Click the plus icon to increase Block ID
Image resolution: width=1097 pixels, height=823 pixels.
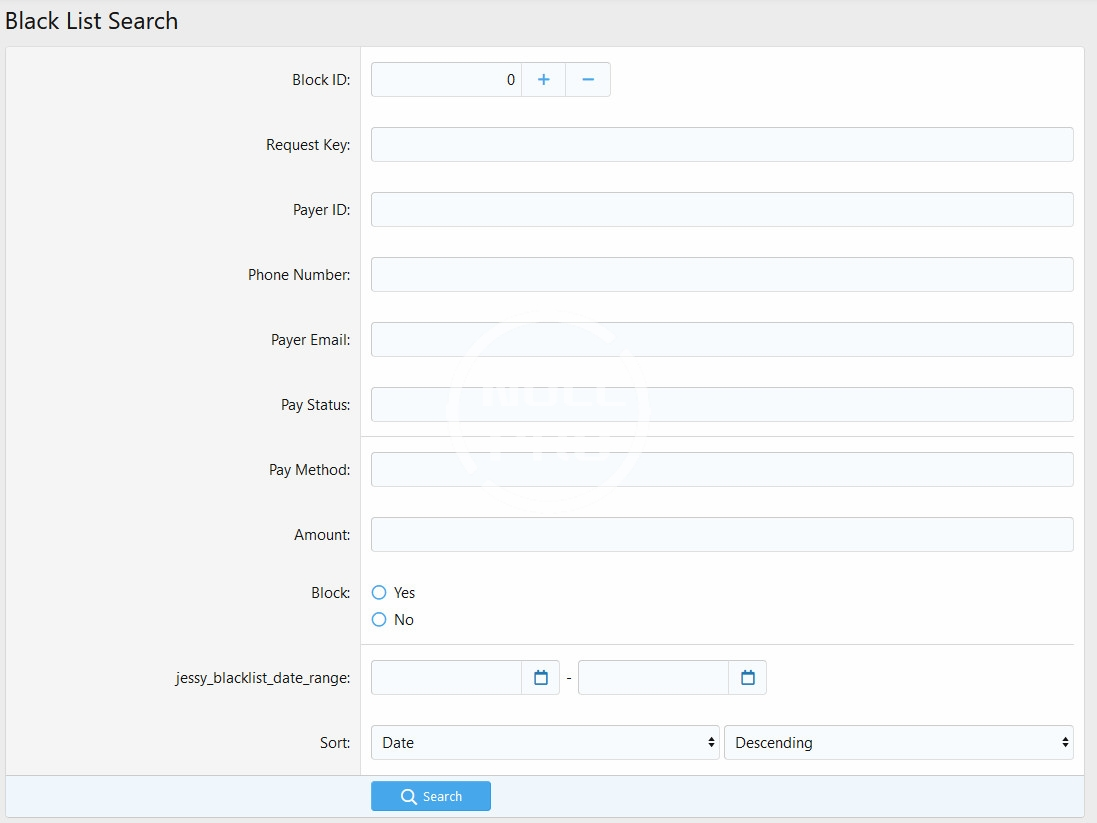[x=543, y=80]
